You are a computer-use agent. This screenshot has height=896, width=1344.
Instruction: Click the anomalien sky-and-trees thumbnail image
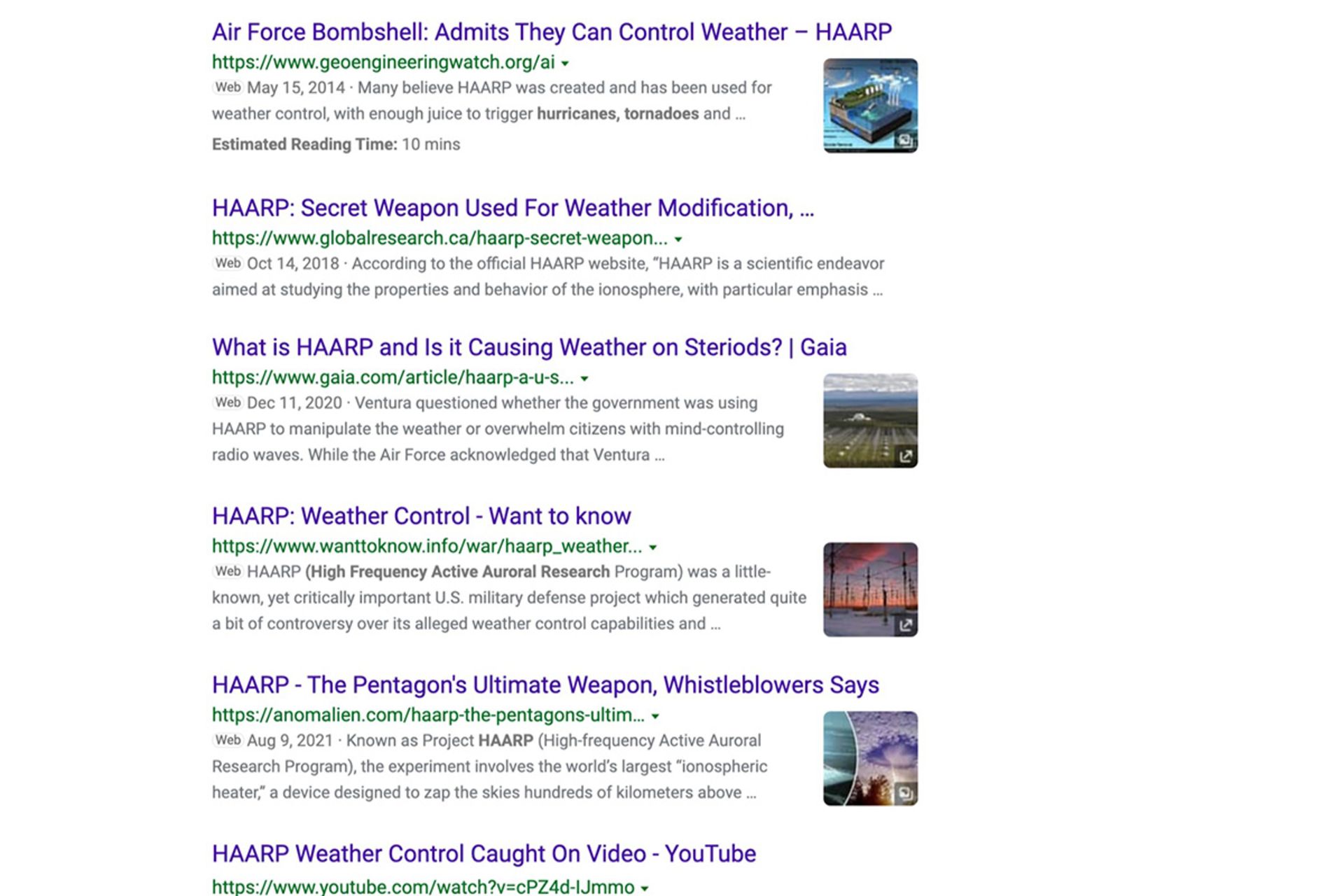coord(869,757)
